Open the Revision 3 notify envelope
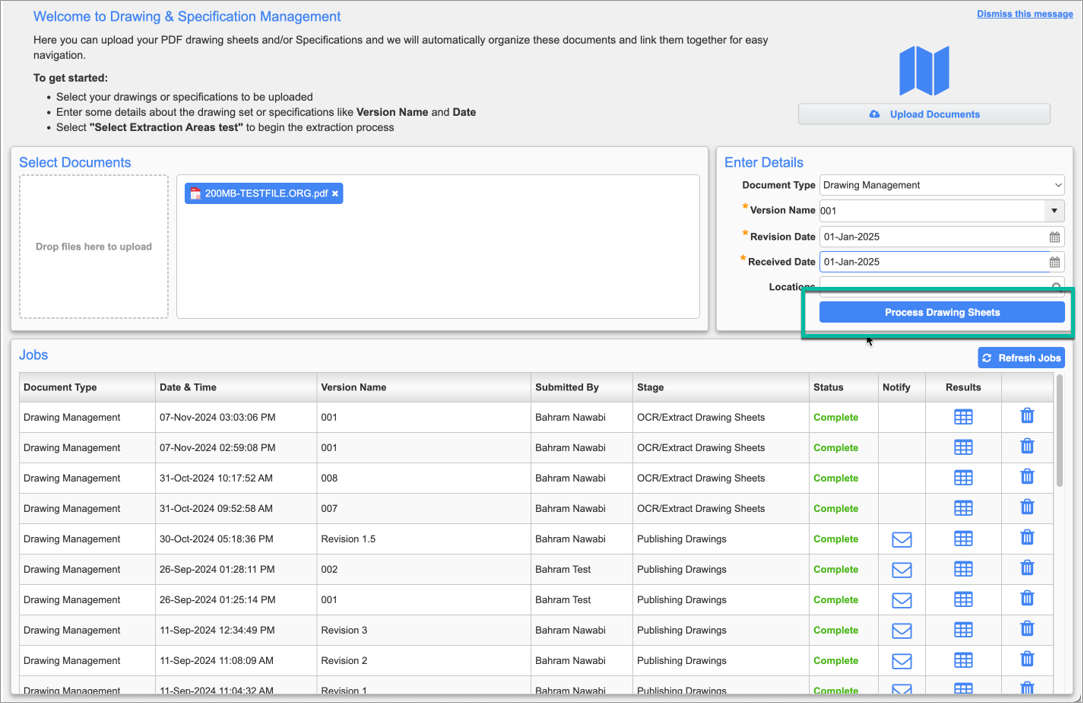Screen dimensions: 1083x703 pyautogui.click(x=901, y=630)
